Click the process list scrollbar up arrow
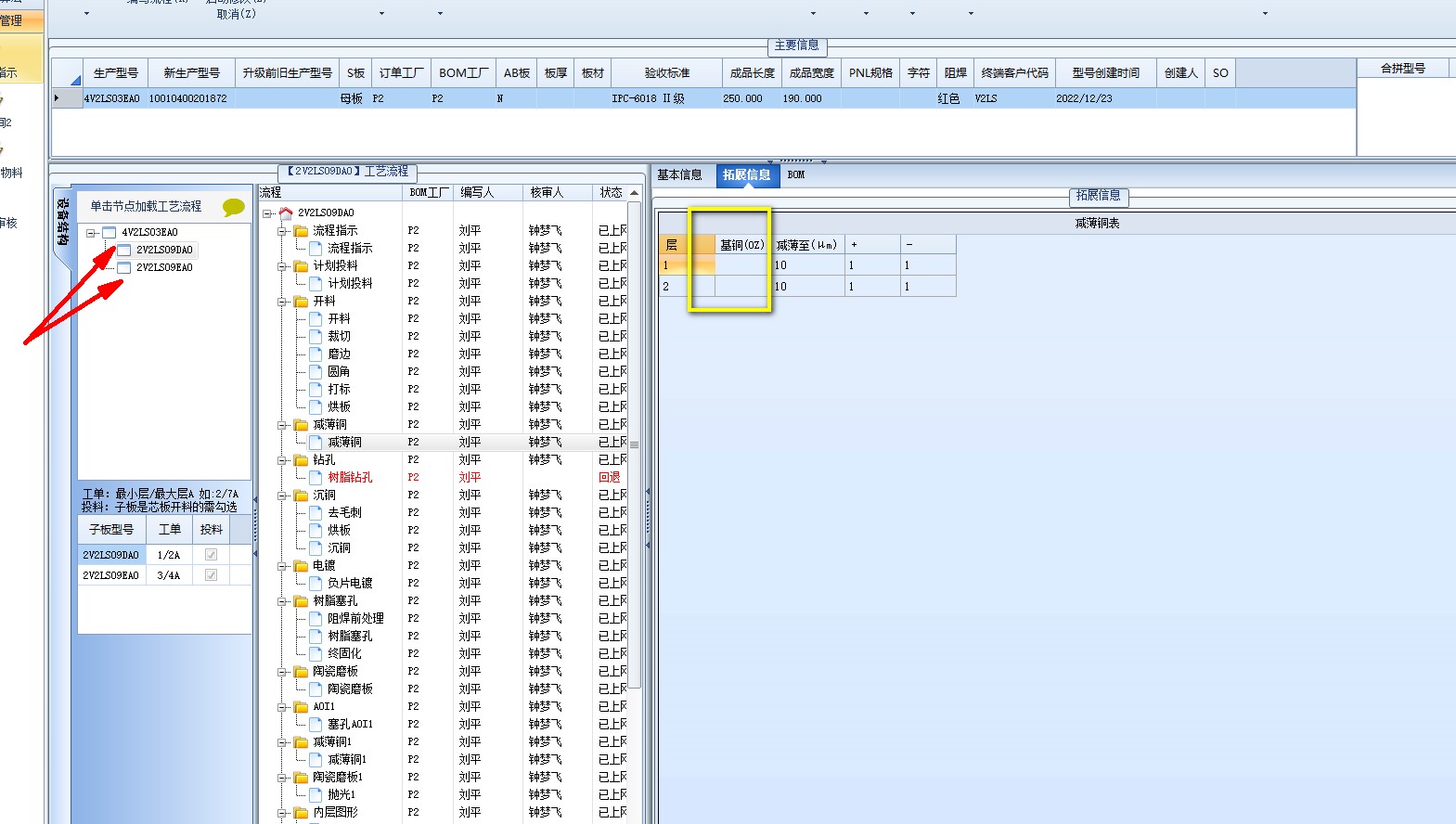This screenshot has width=1456, height=824. coord(635,193)
